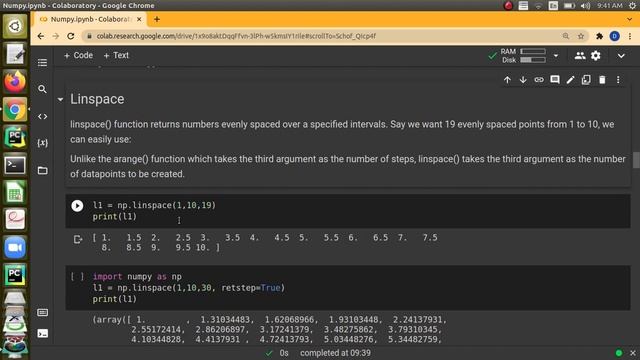The image size is (640, 360).
Task: Open table of contents sidebar icon
Action: click(42, 62)
